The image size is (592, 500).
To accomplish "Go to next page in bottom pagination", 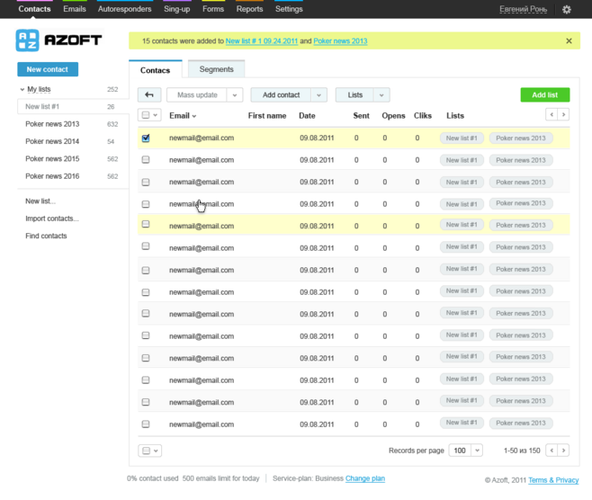I will 563,450.
